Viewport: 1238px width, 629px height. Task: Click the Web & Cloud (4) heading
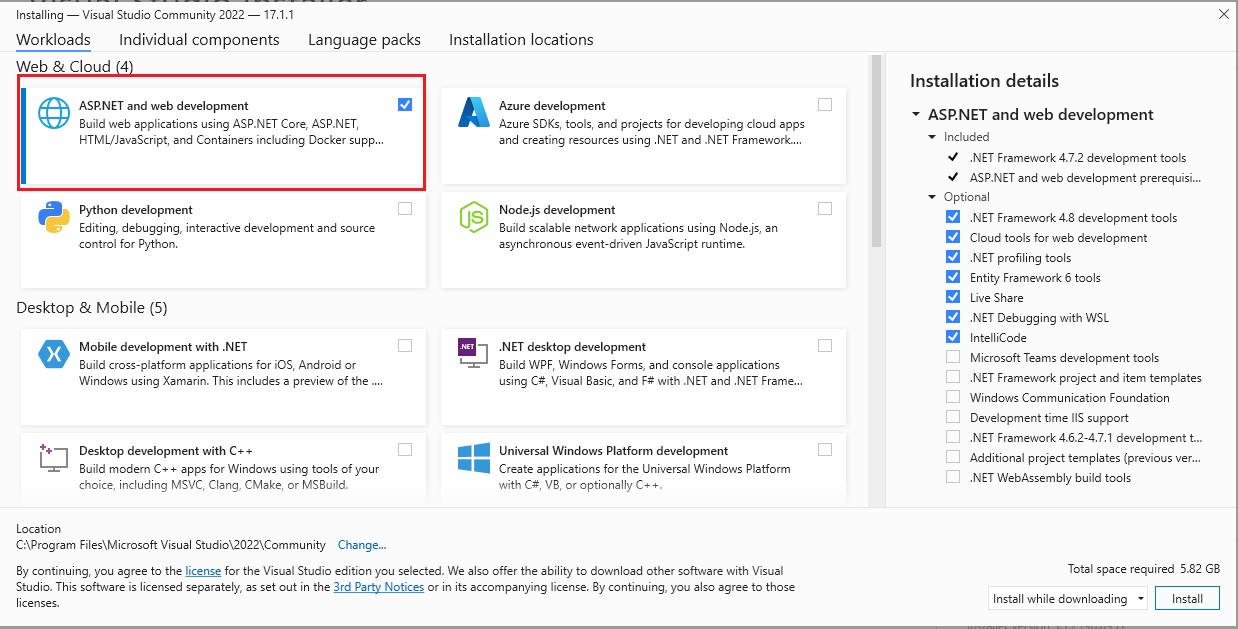point(75,67)
